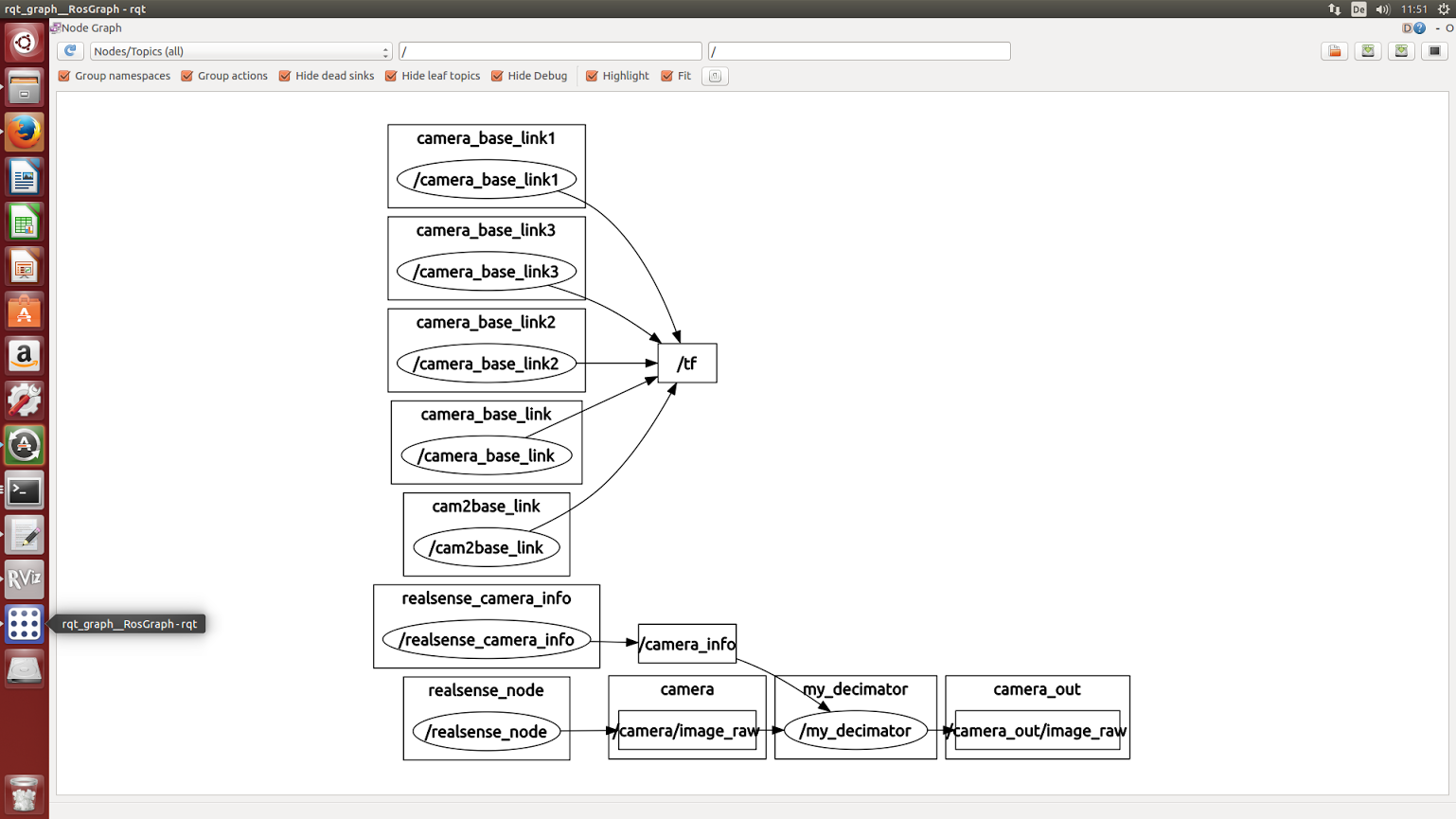1456x819 pixels.
Task: Select the /camera/image_raw topic box
Action: coord(687,731)
